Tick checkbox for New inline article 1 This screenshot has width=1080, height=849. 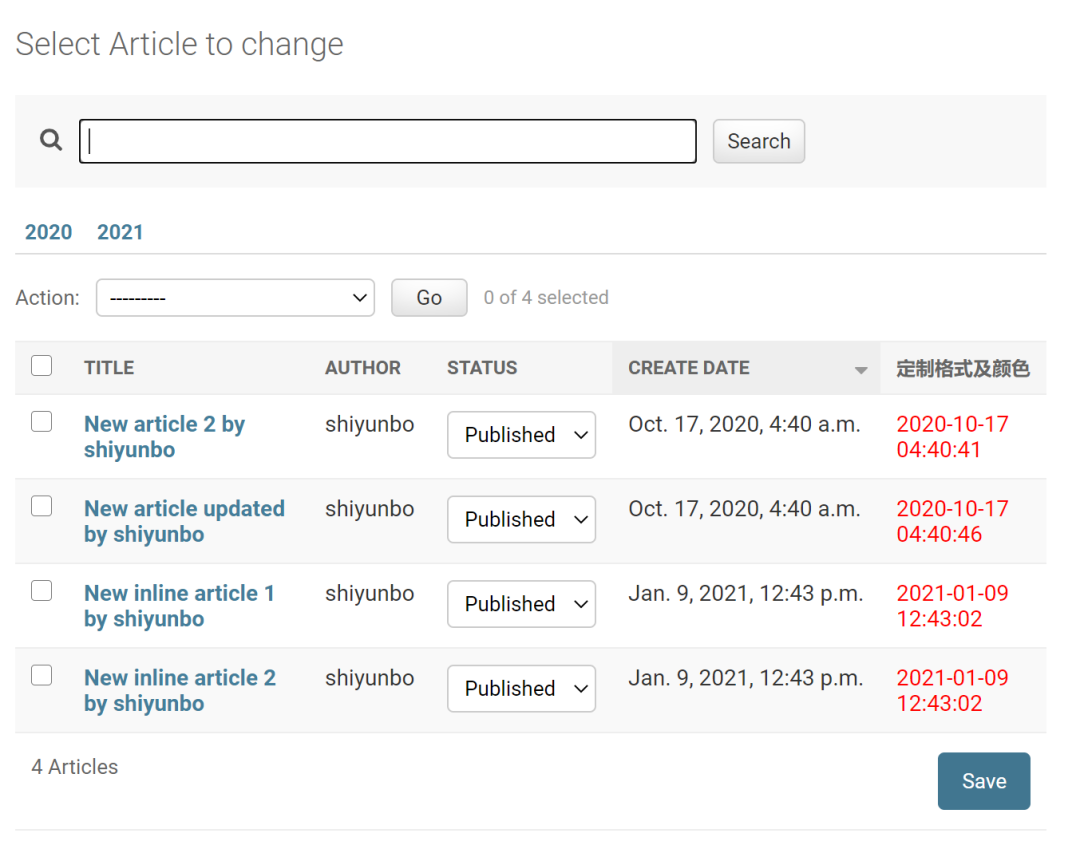coord(41,591)
